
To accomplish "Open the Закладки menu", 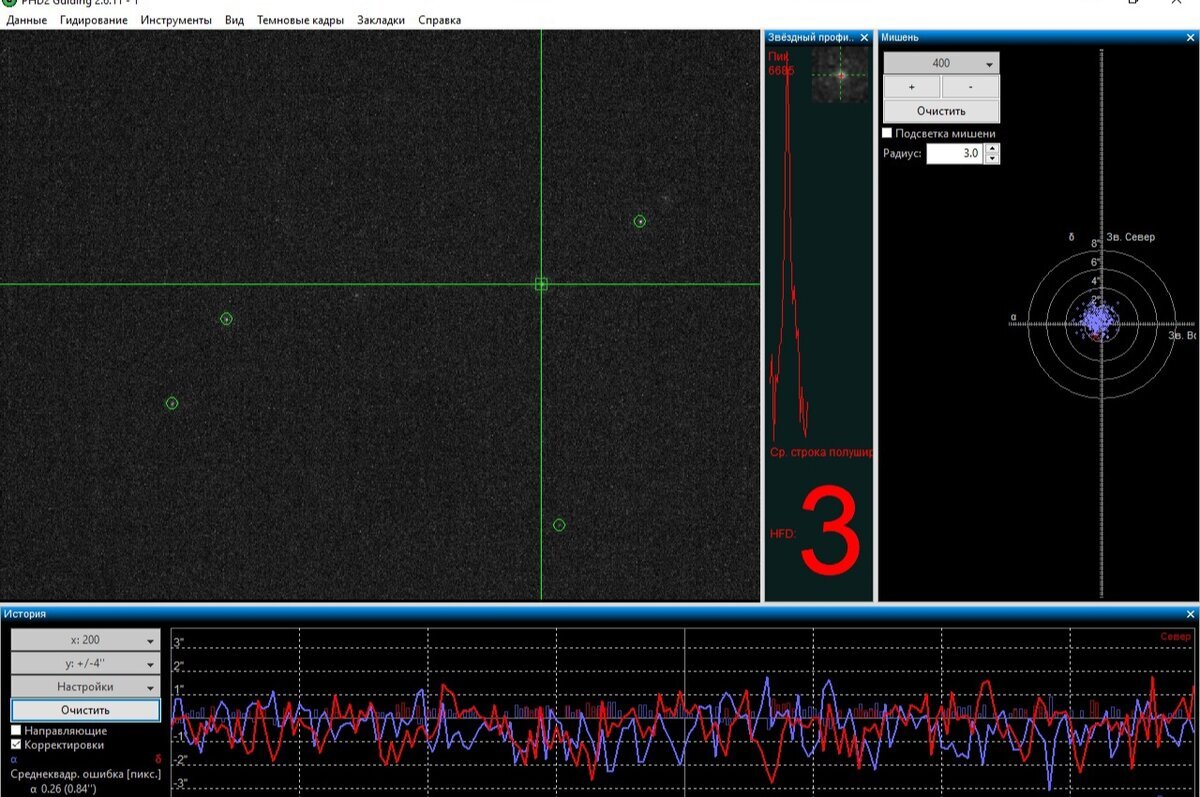I will point(381,20).
